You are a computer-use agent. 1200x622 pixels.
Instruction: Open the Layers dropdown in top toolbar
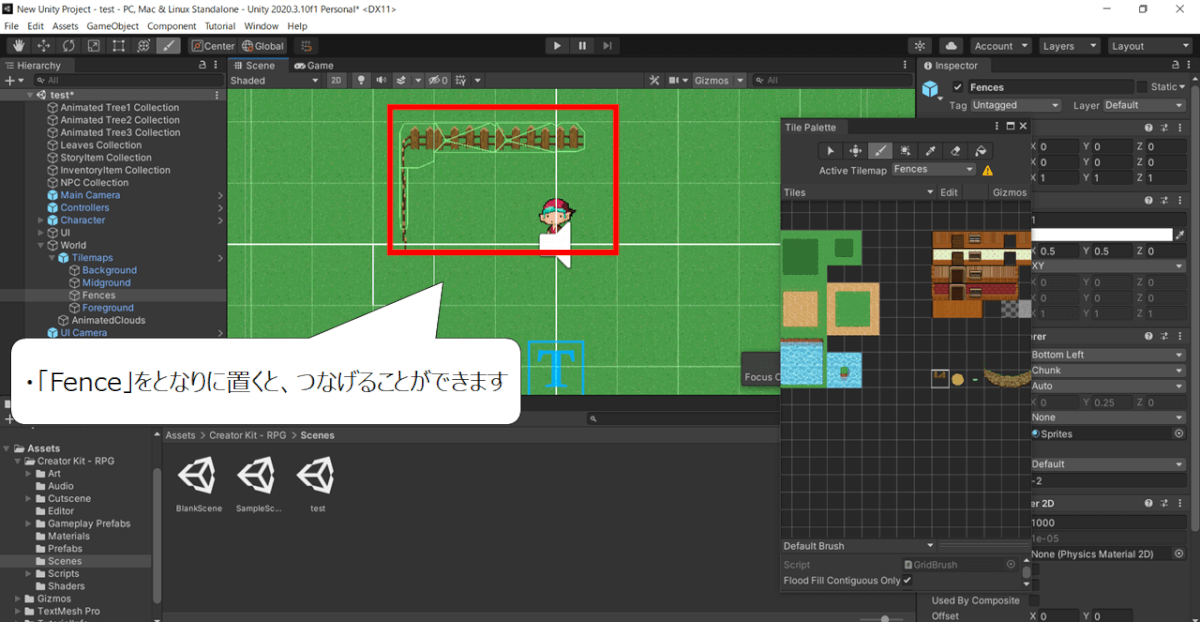tap(1068, 46)
